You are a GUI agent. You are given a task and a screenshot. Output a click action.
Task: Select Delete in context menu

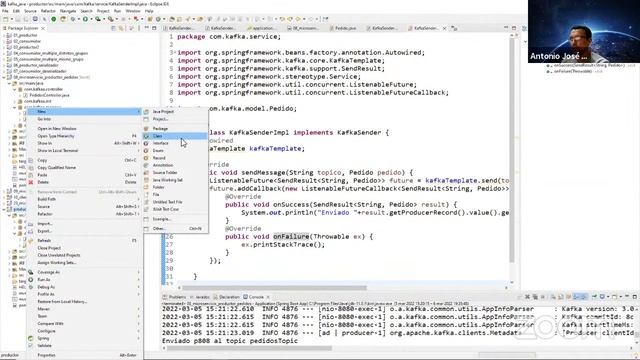click(84, 182)
